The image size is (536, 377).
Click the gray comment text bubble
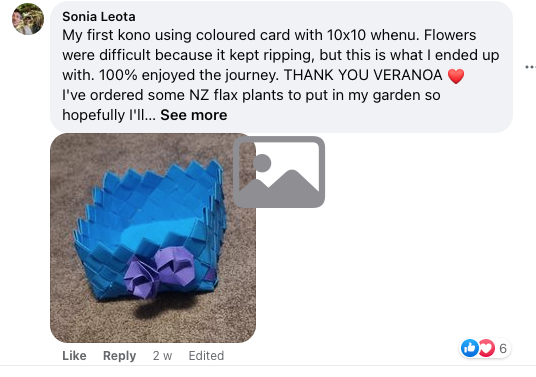[x=281, y=67]
